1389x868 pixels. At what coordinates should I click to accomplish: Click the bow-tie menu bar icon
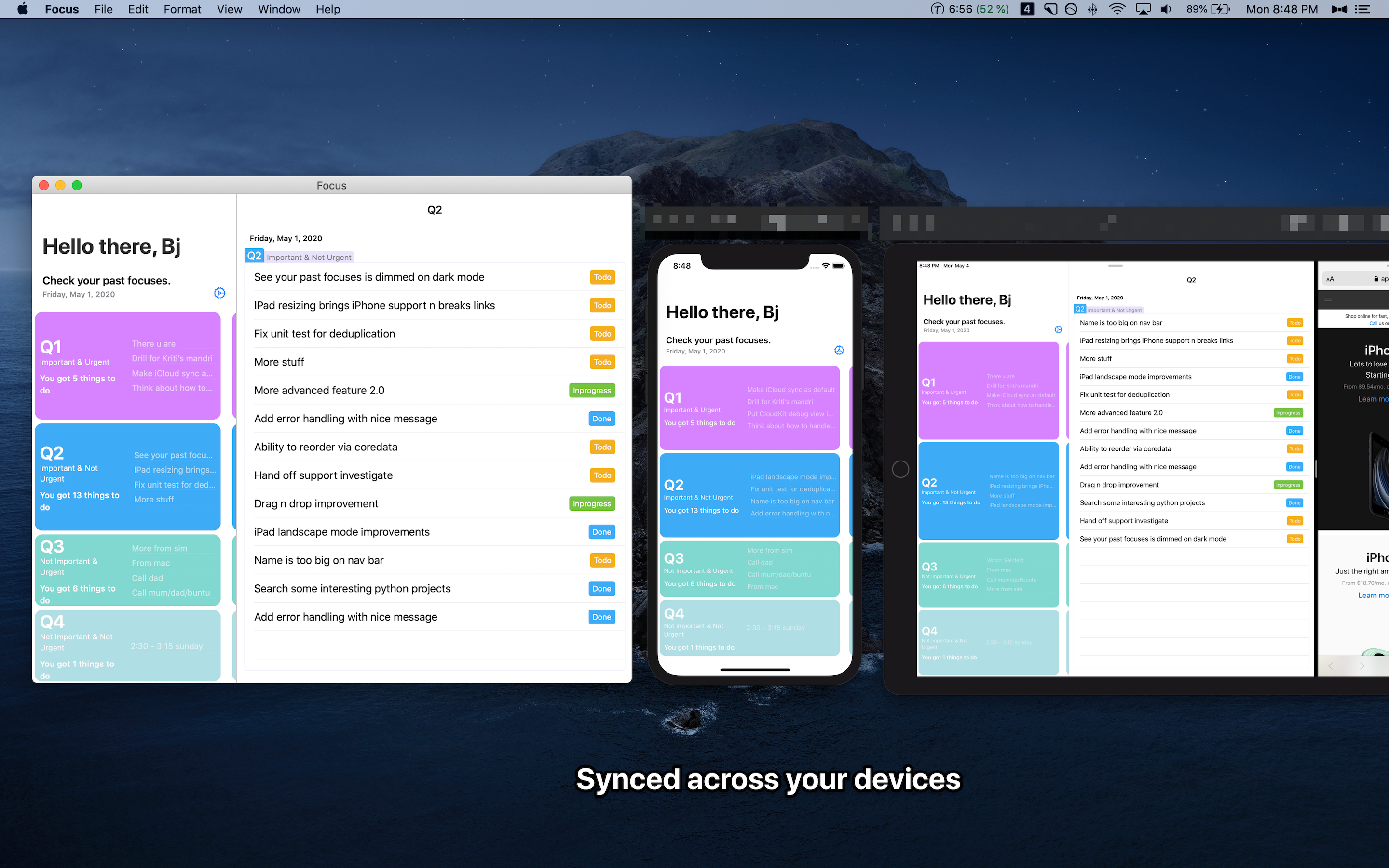click(1339, 9)
